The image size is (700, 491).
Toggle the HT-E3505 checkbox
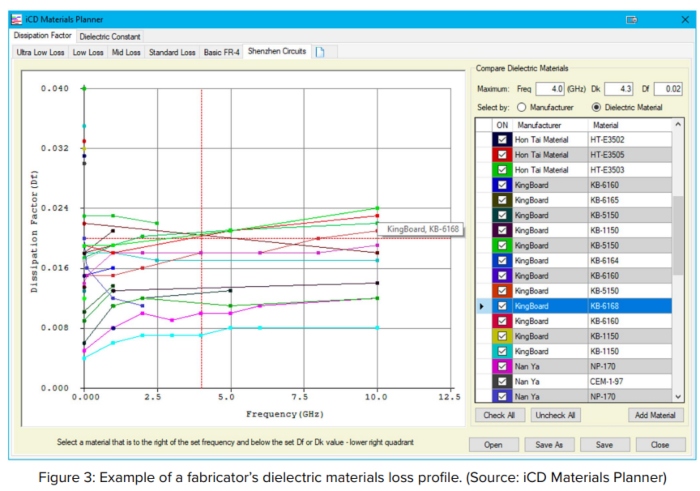502,155
